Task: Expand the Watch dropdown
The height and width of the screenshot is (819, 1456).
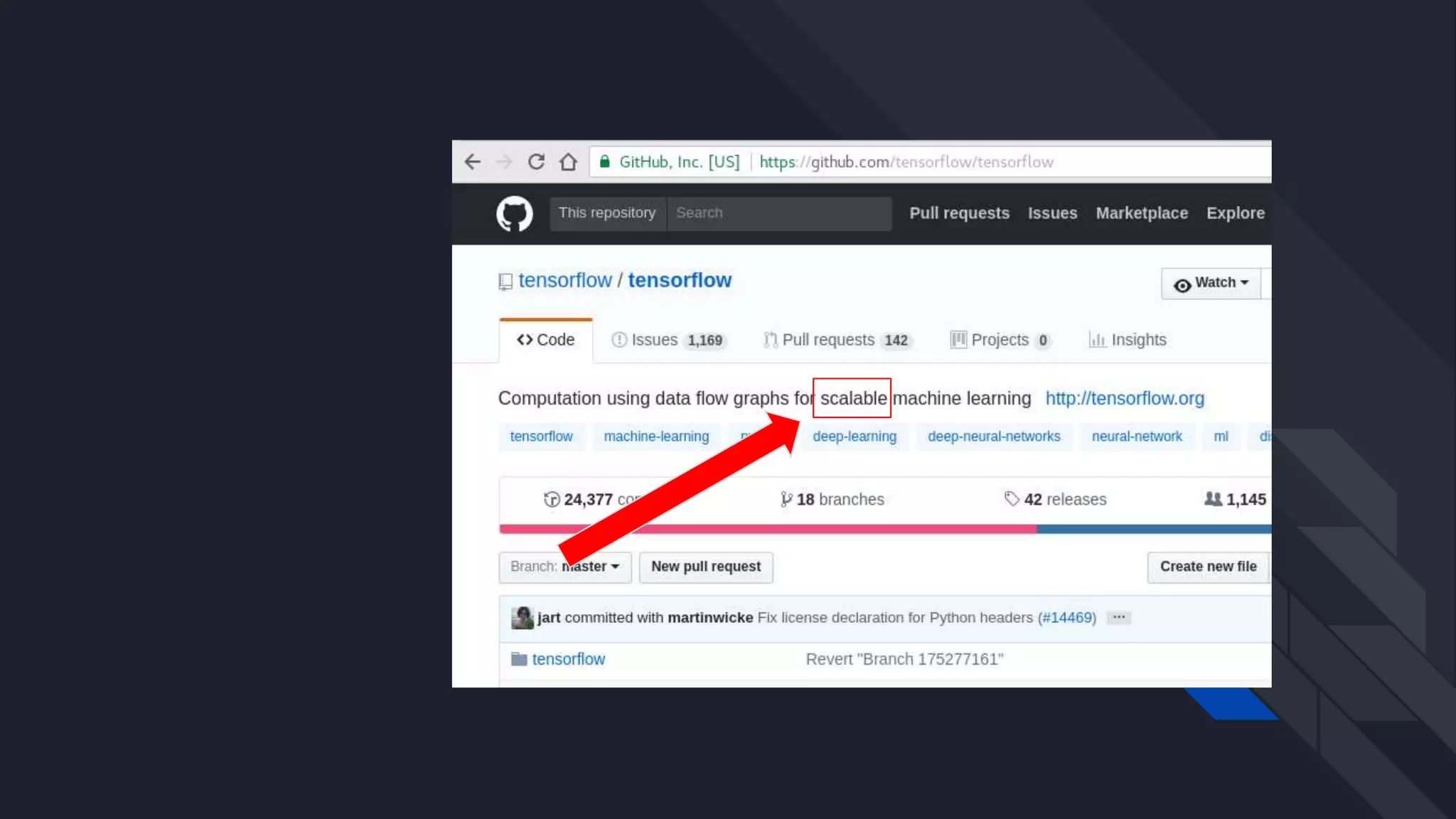Action: click(1211, 283)
